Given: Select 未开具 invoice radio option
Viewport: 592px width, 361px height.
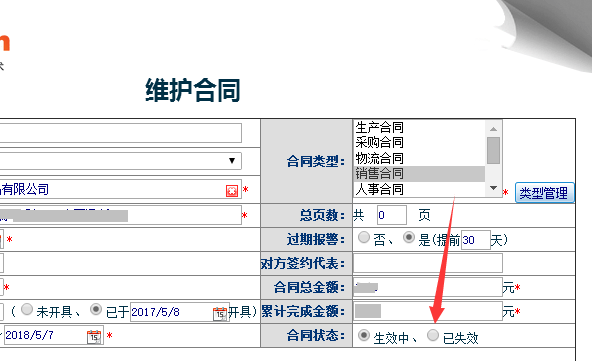Looking at the screenshot, I should (27, 309).
